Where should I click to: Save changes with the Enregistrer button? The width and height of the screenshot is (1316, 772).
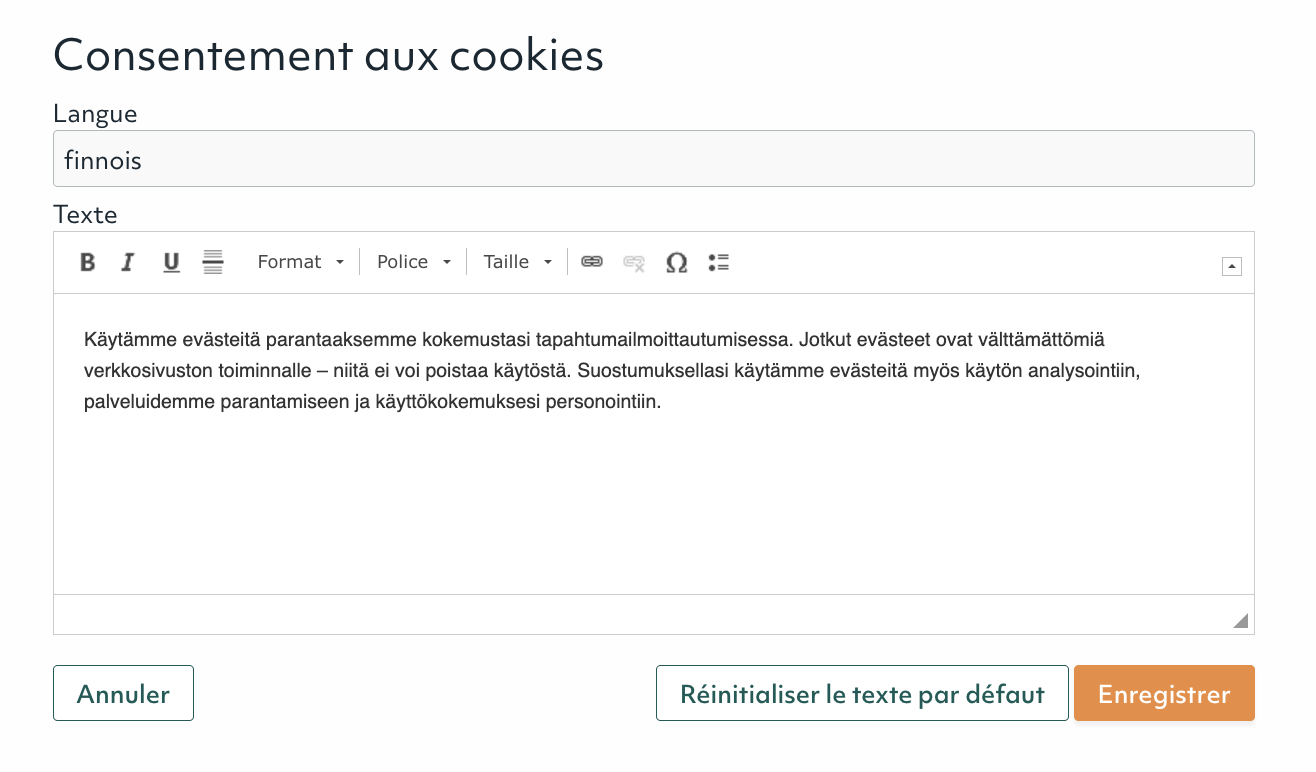(1164, 694)
